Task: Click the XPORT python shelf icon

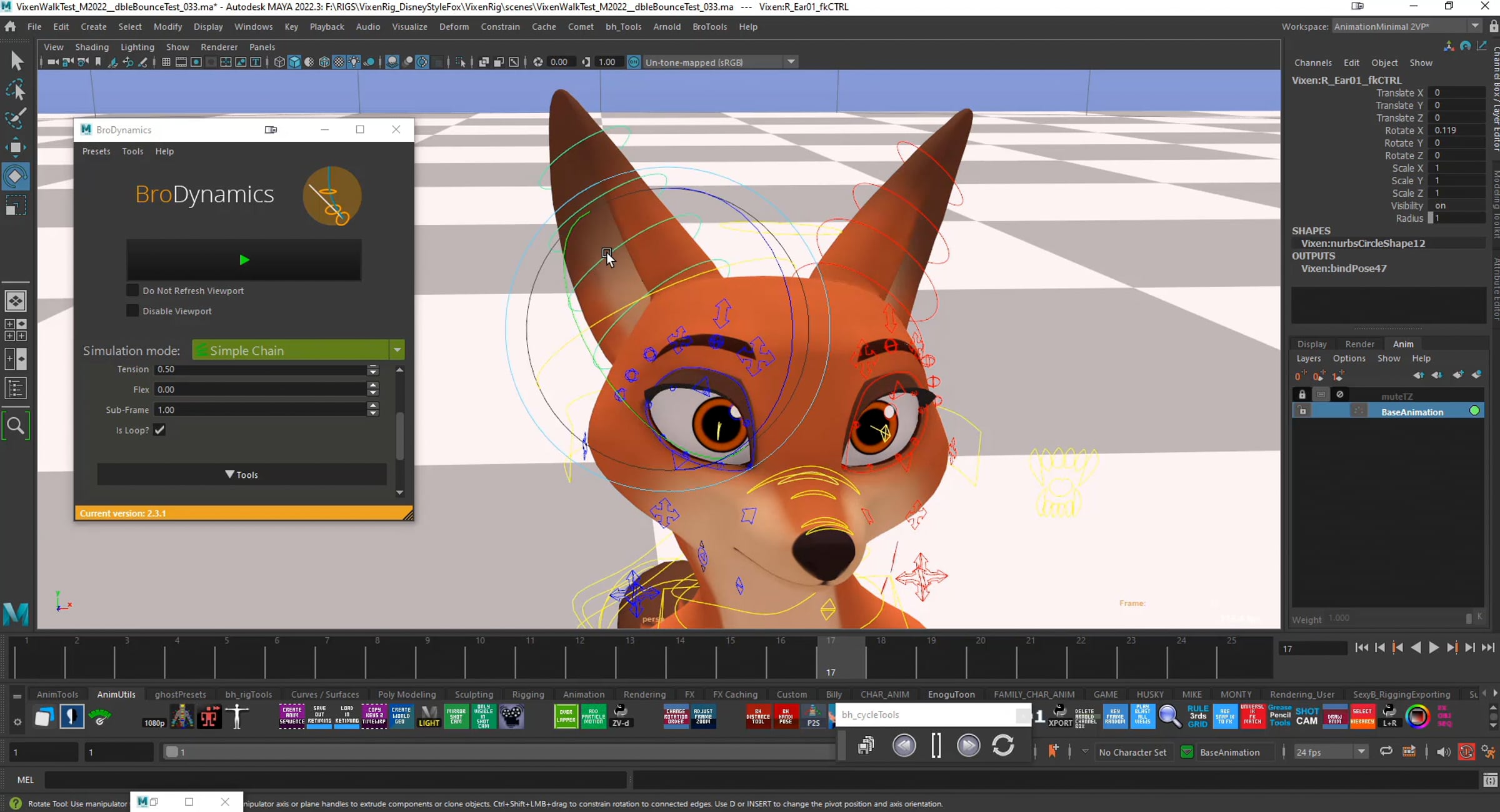Action: click(1060, 716)
